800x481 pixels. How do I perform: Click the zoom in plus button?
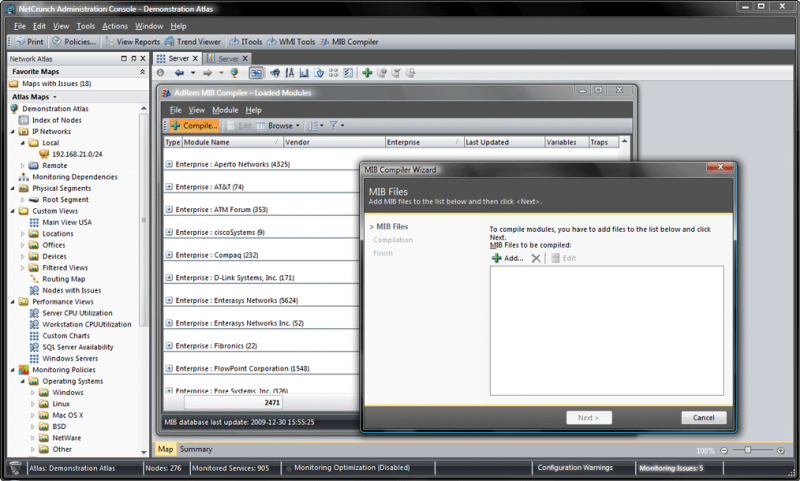point(781,450)
